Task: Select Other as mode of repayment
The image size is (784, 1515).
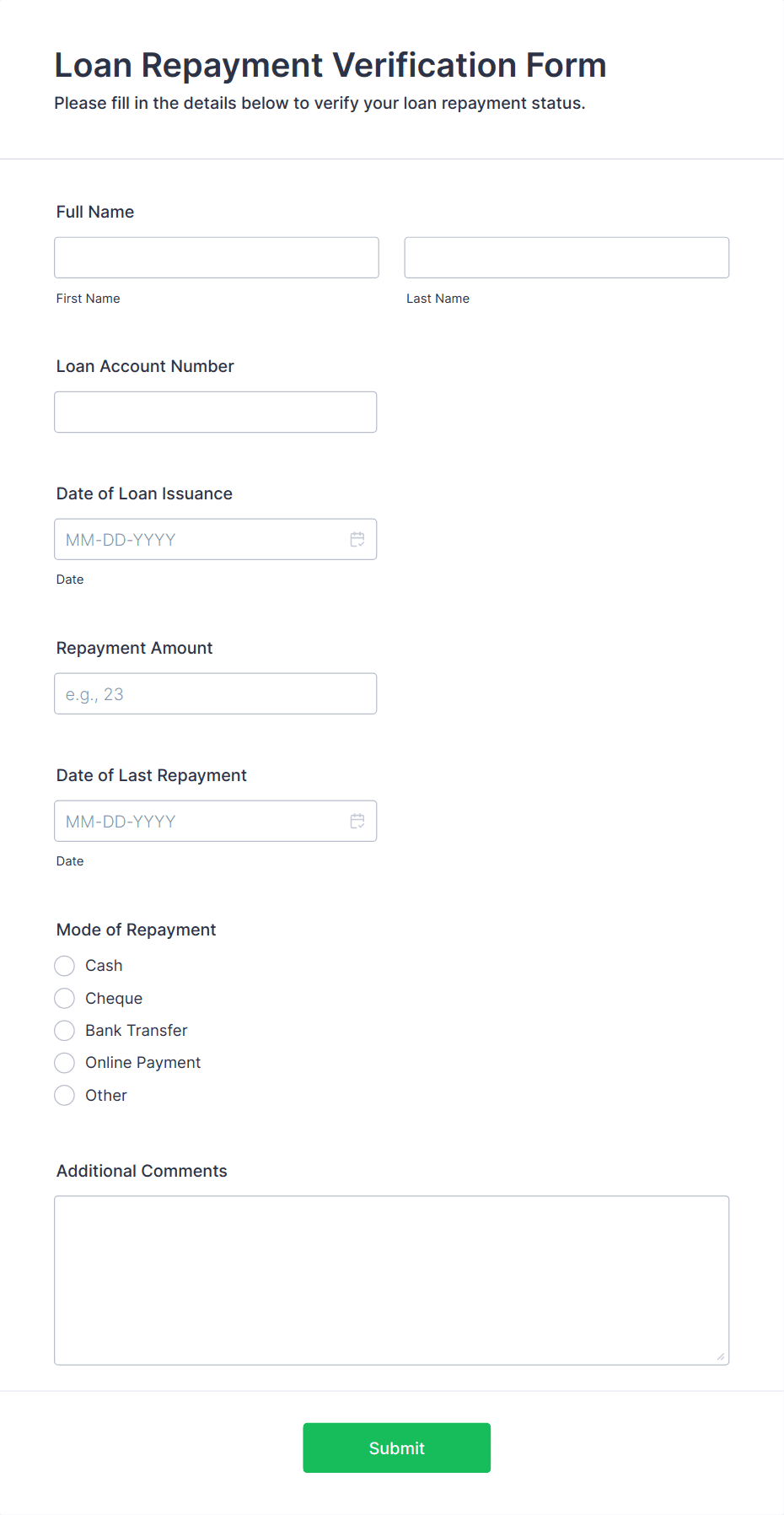Action: 64,1096
